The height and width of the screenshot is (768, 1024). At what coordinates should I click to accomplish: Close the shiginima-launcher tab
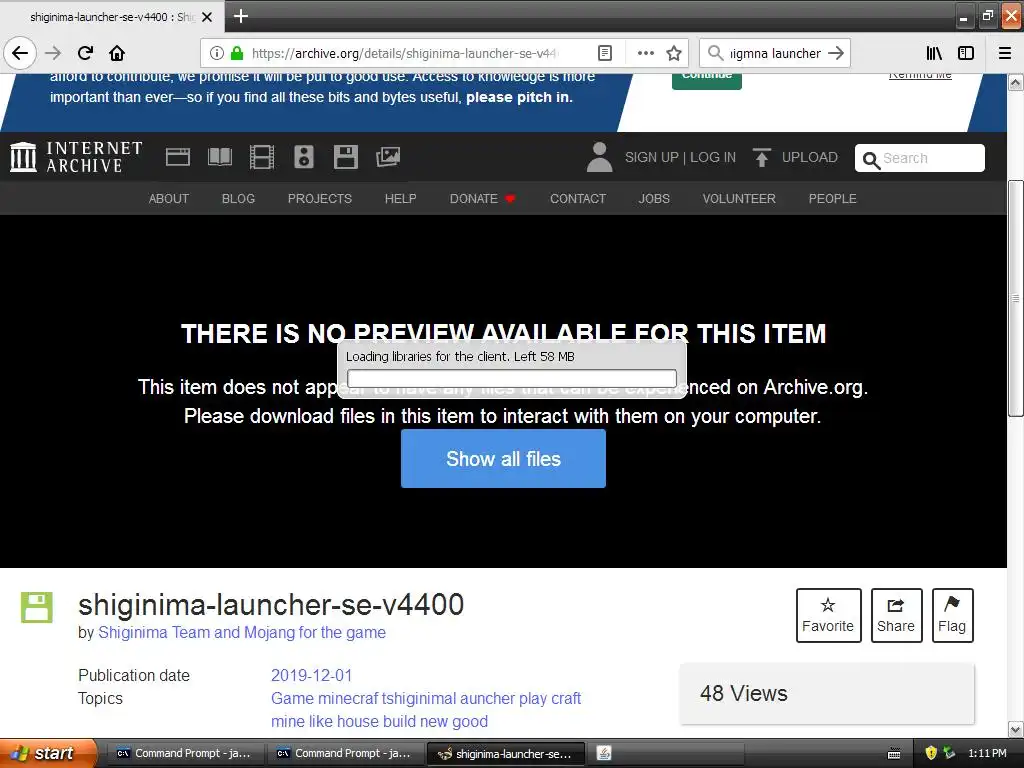click(x=206, y=17)
